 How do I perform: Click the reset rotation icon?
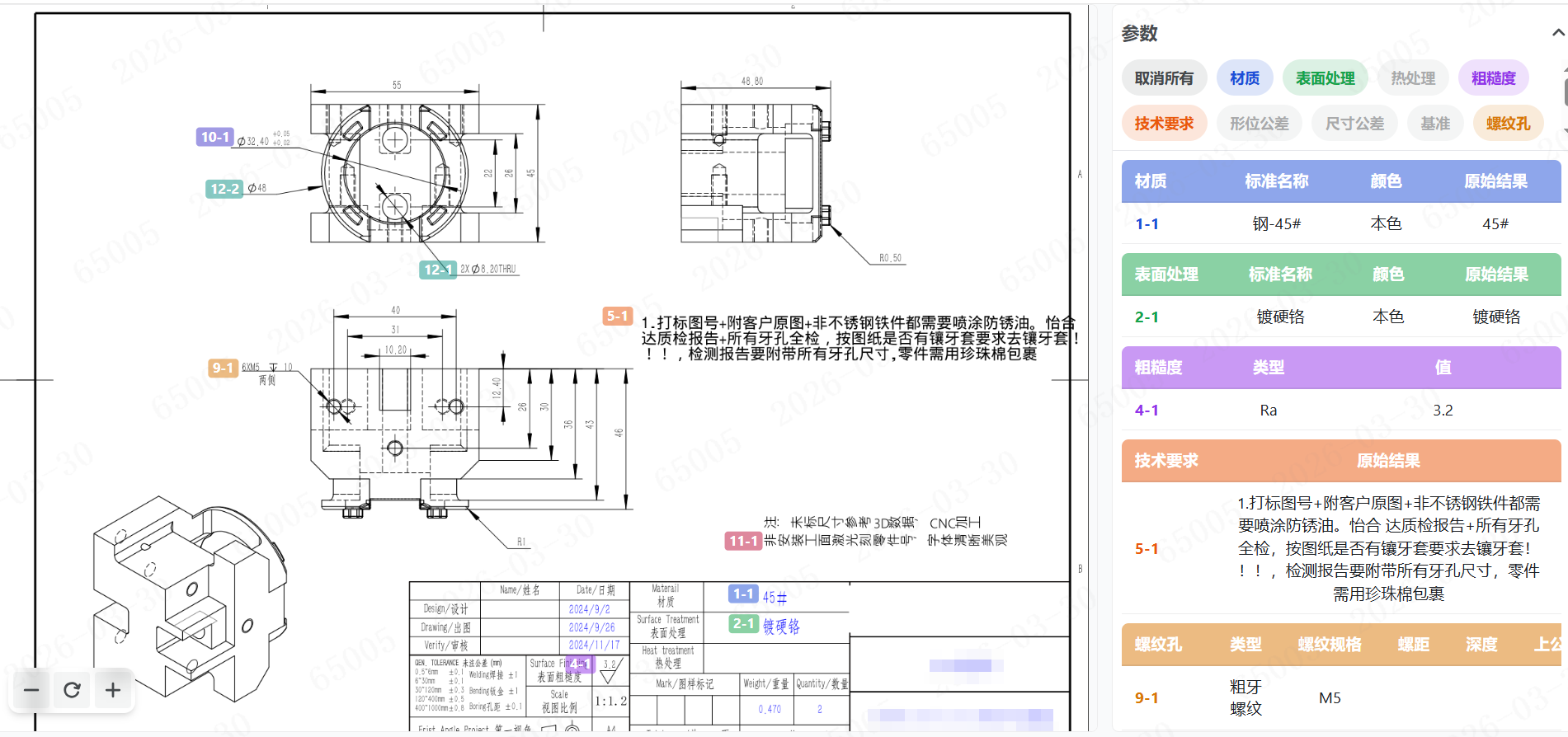(x=72, y=690)
